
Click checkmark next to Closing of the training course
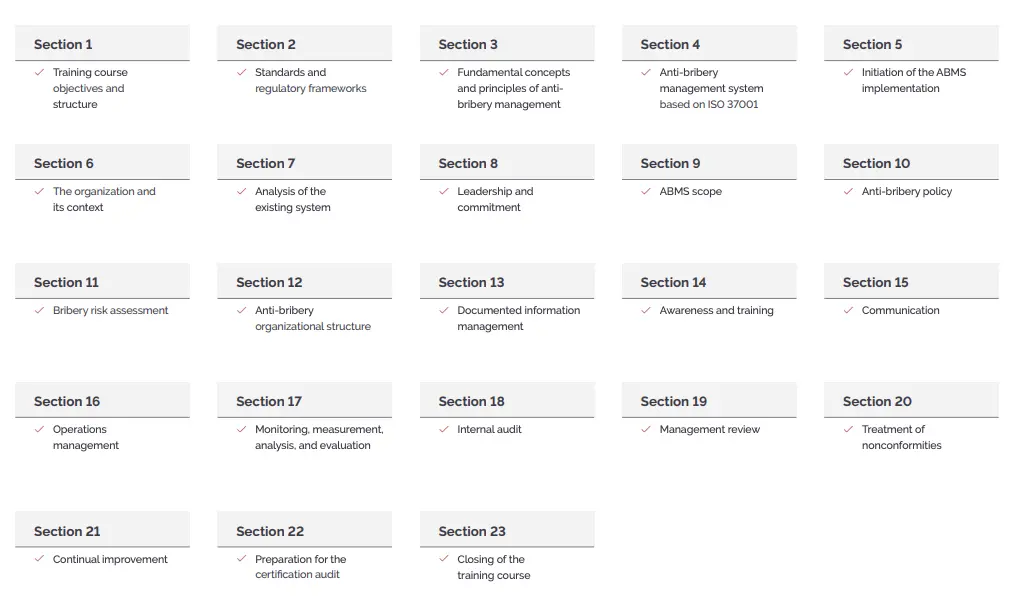pos(443,559)
